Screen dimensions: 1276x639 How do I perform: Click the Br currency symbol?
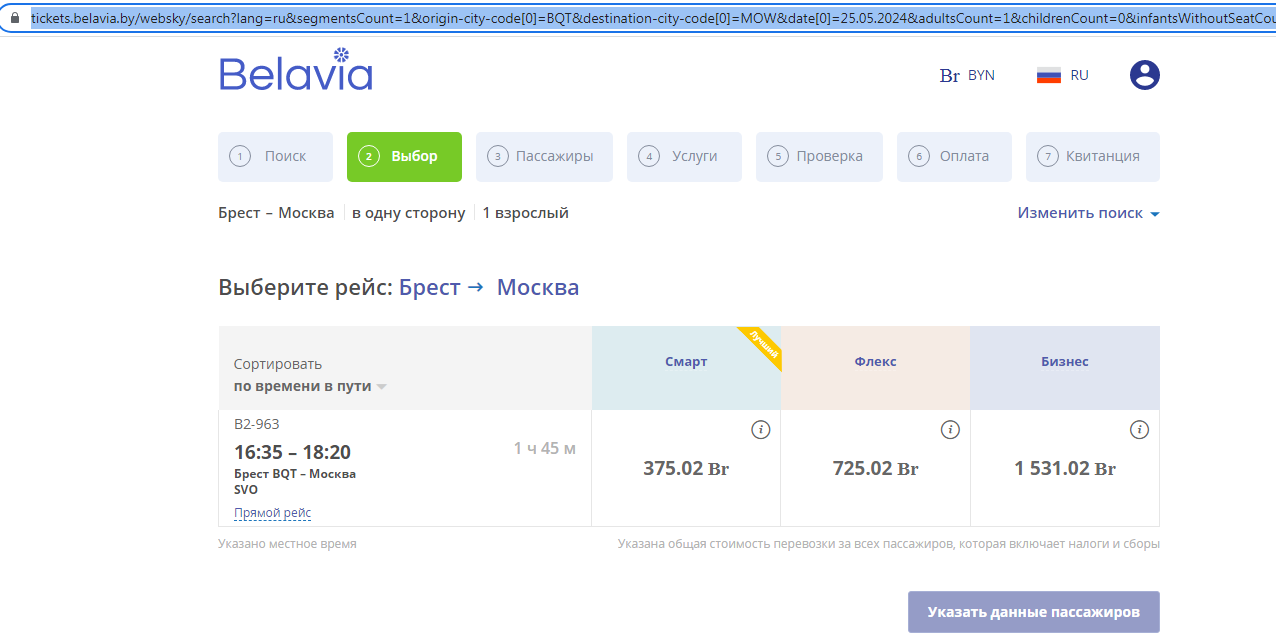(x=950, y=76)
